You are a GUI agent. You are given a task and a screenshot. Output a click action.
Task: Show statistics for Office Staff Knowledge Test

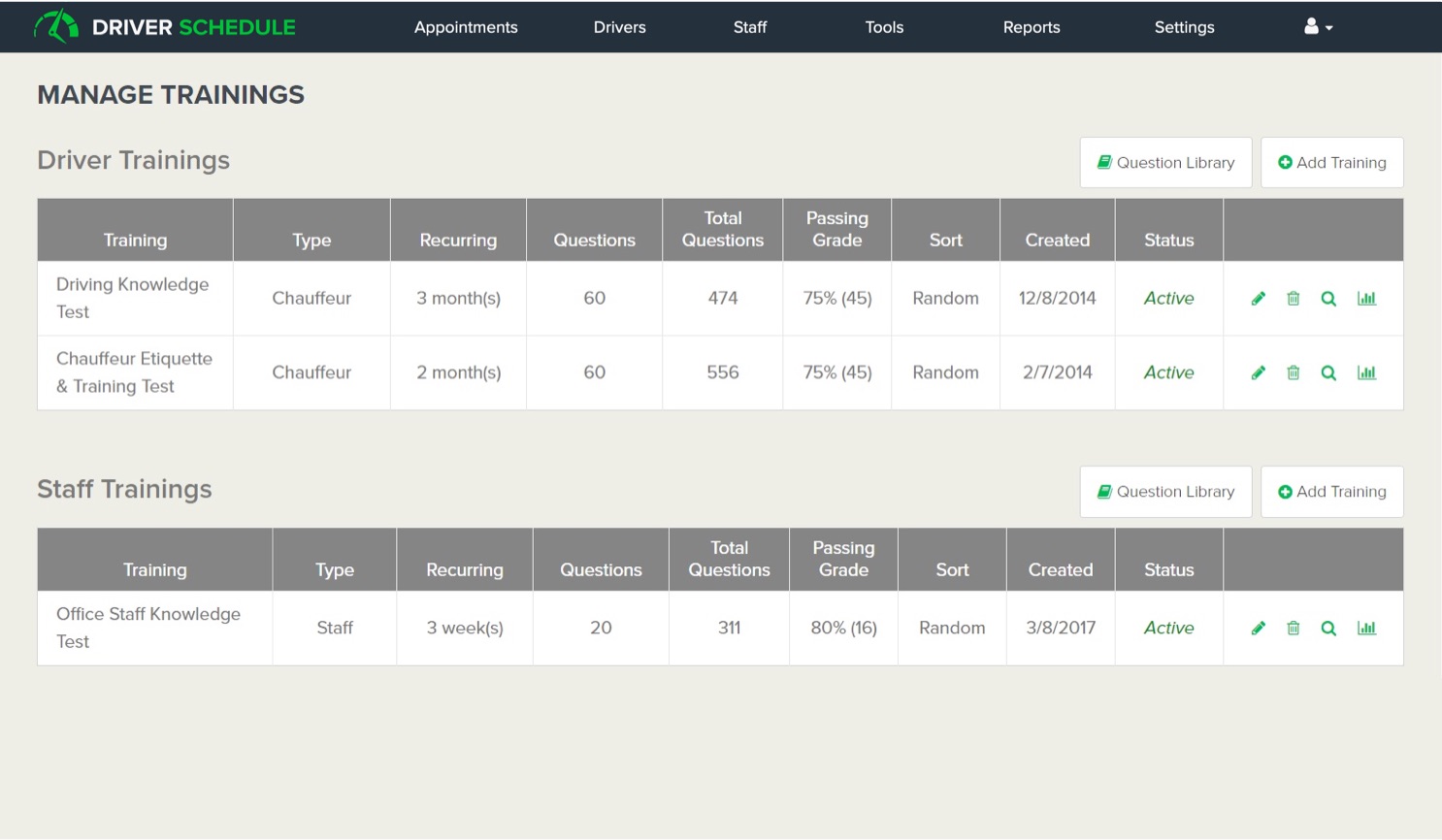click(1366, 629)
